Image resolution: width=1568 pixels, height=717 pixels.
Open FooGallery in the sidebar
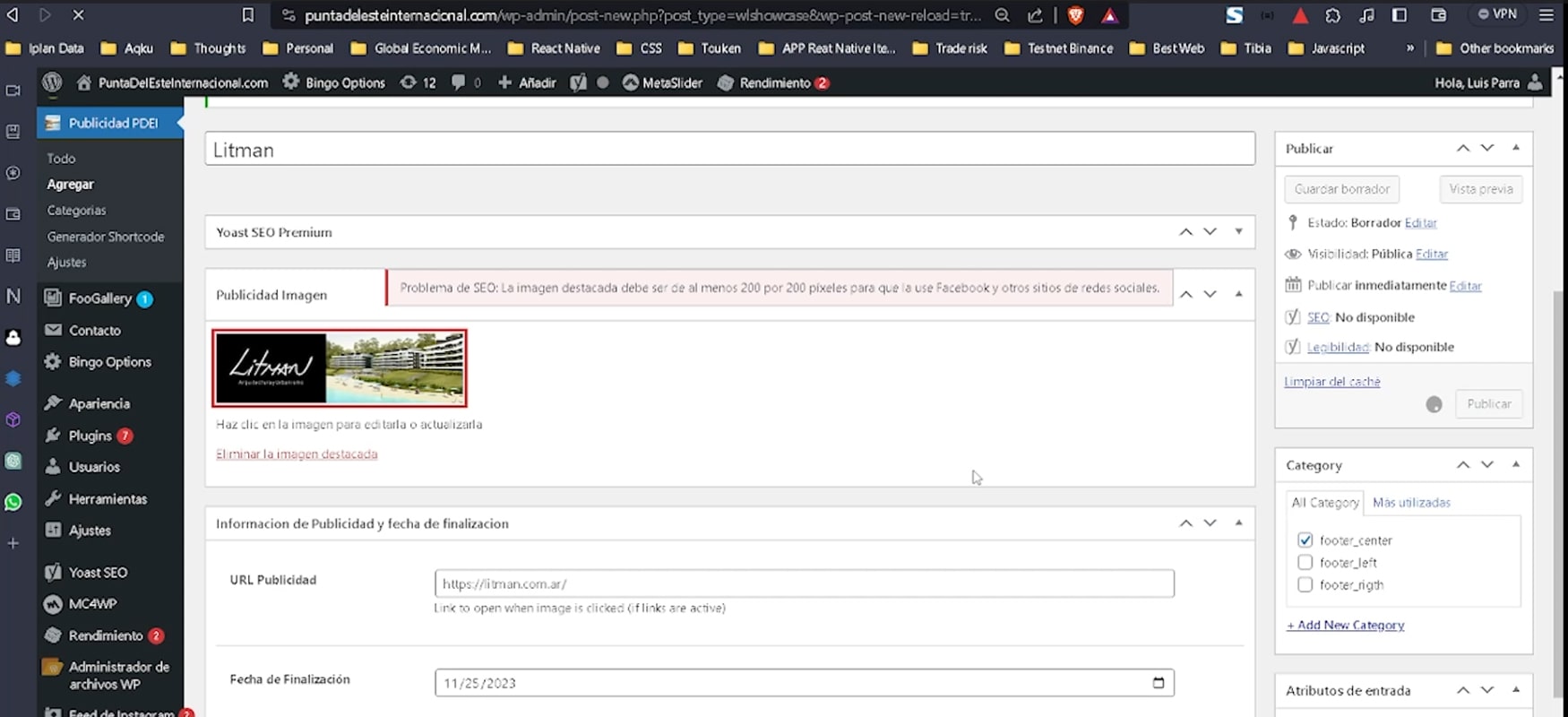[99, 298]
